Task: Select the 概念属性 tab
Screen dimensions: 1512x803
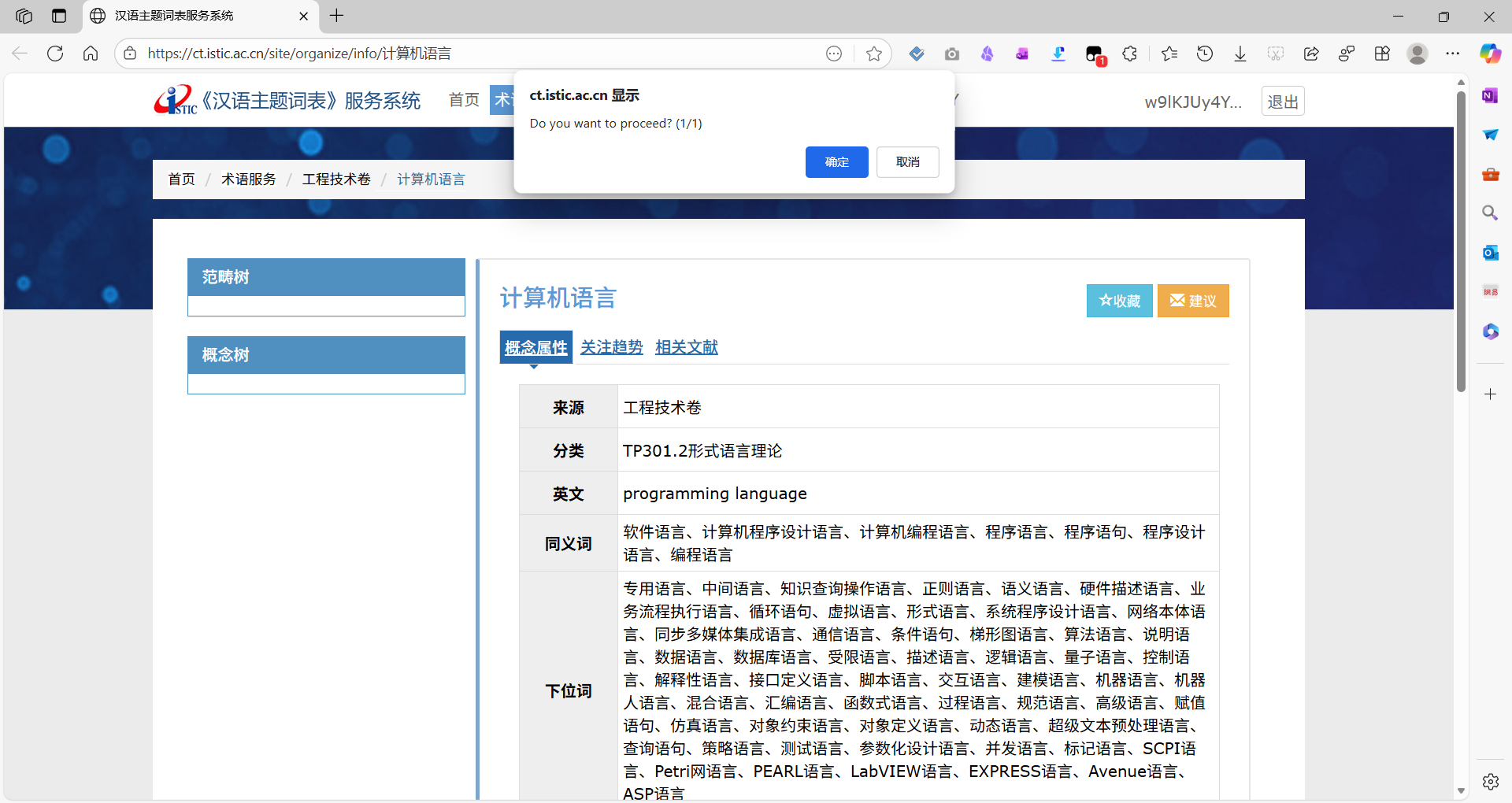Action: [535, 347]
